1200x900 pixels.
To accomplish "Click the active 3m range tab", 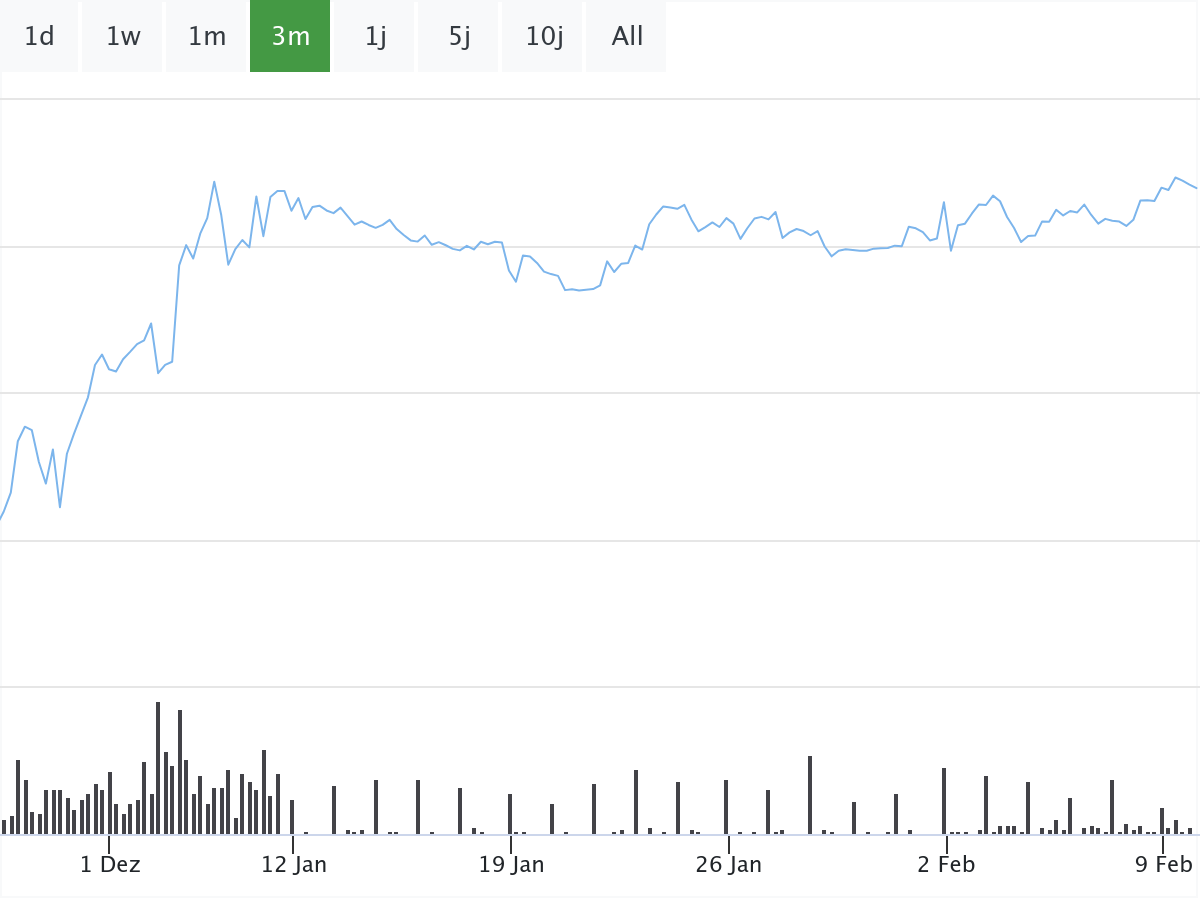I will tap(290, 37).
